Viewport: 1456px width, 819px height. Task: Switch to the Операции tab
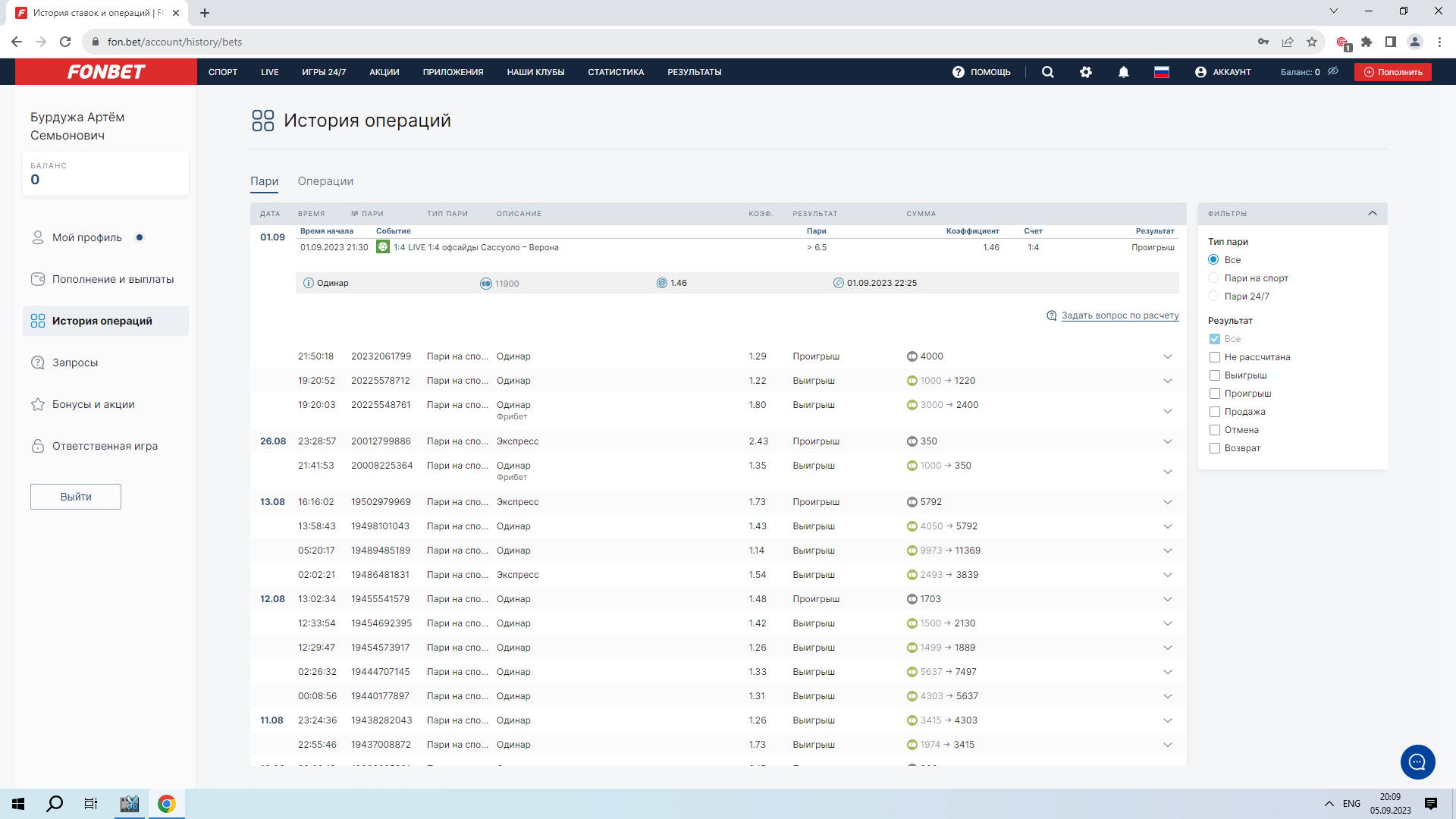pyautogui.click(x=325, y=181)
